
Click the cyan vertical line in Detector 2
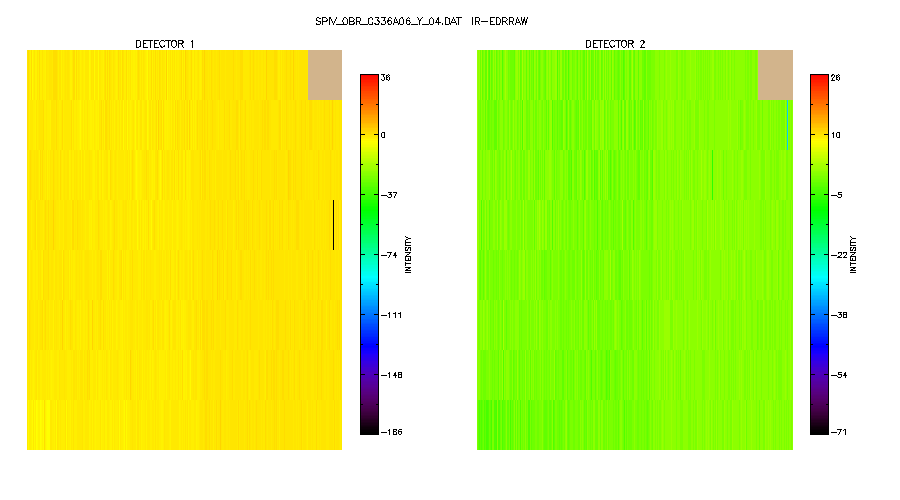point(788,125)
